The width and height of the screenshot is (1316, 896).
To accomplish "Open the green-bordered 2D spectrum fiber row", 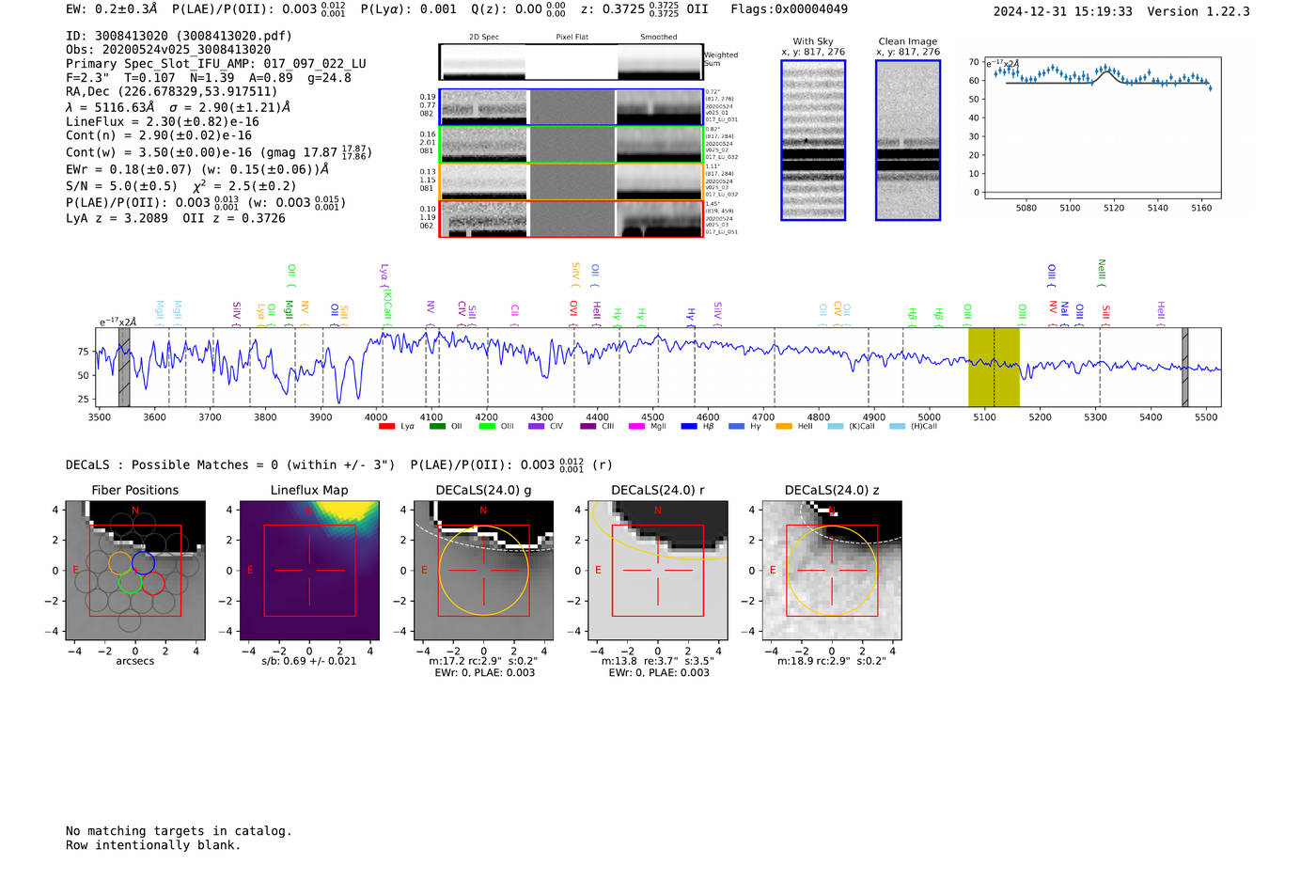I will (572, 145).
